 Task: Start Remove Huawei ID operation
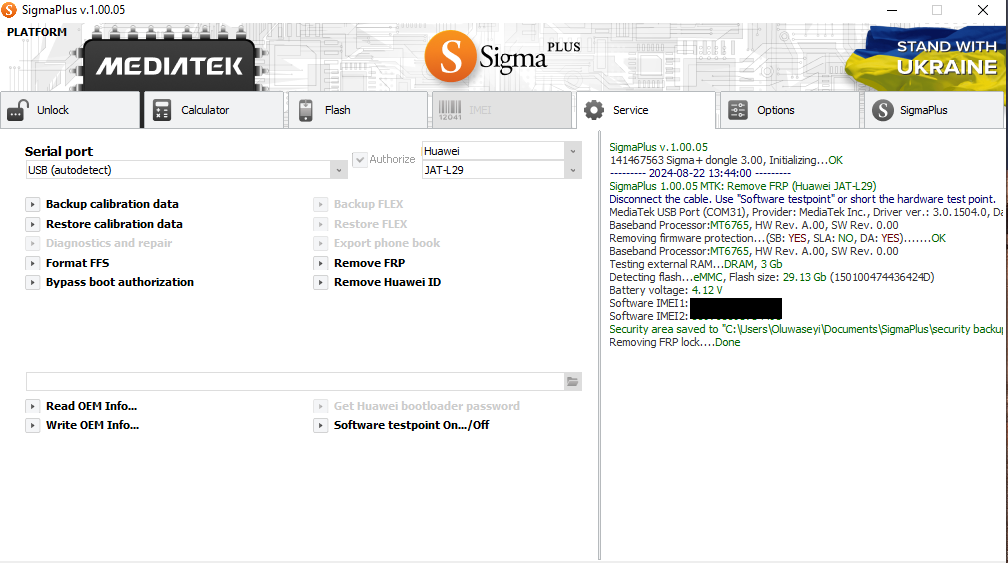point(387,282)
